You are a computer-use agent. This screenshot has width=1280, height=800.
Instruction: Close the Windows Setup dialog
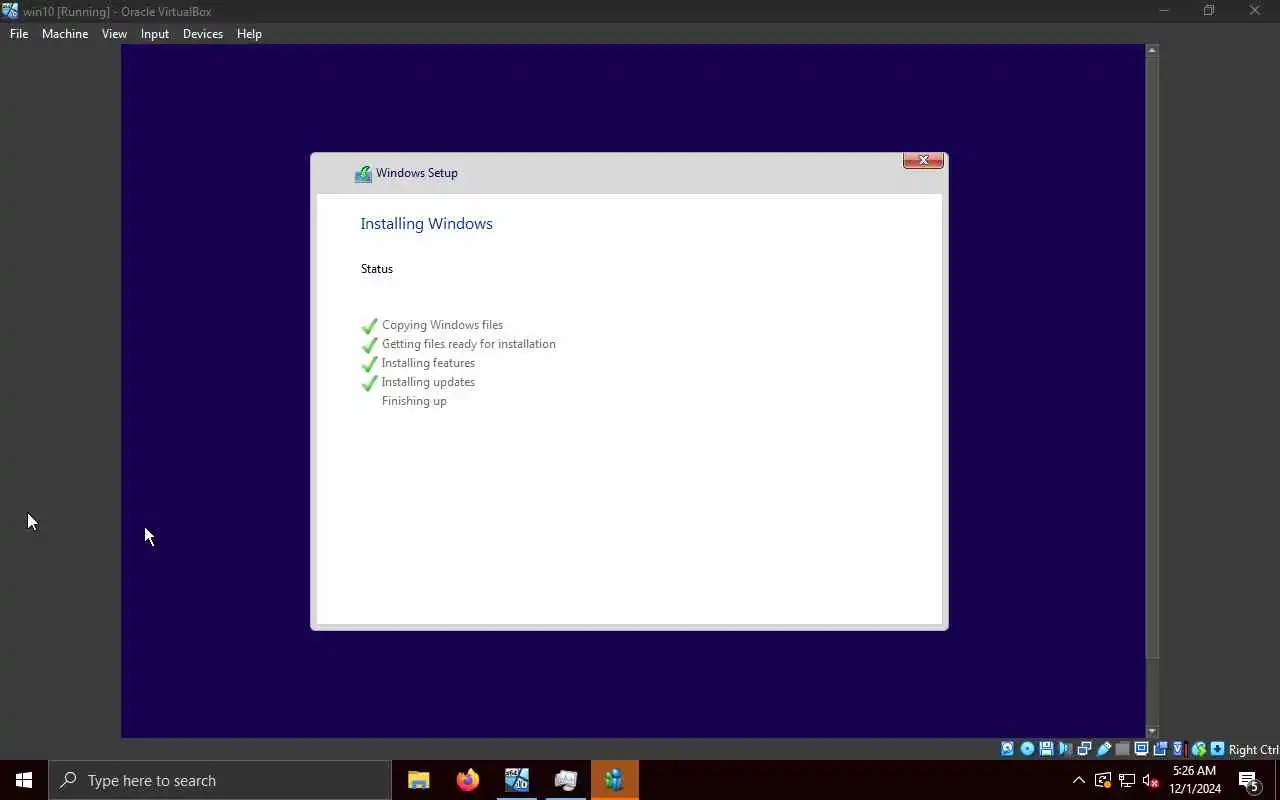(923, 160)
